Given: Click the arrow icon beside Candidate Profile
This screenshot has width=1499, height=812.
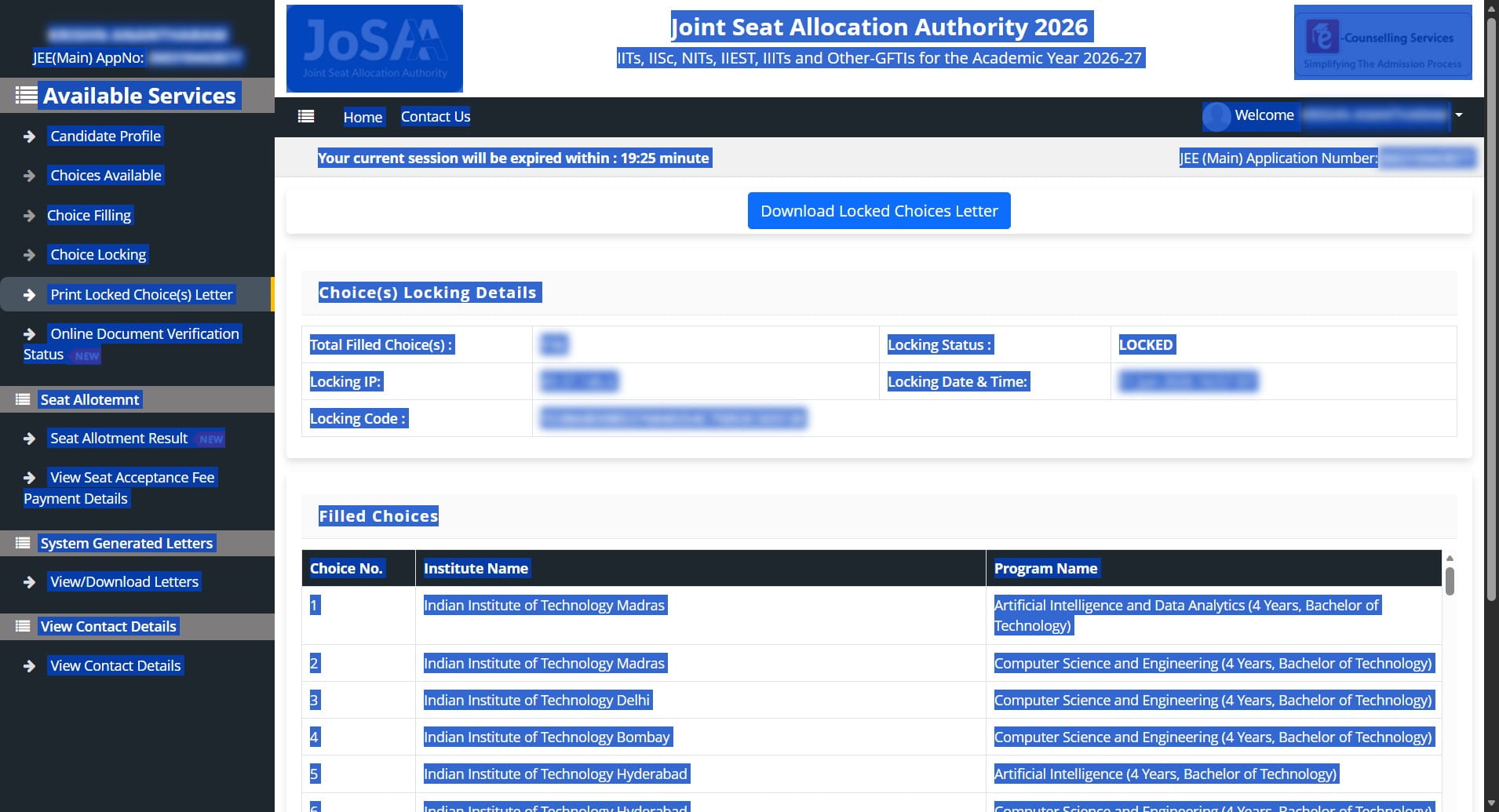Looking at the screenshot, I should (30, 137).
